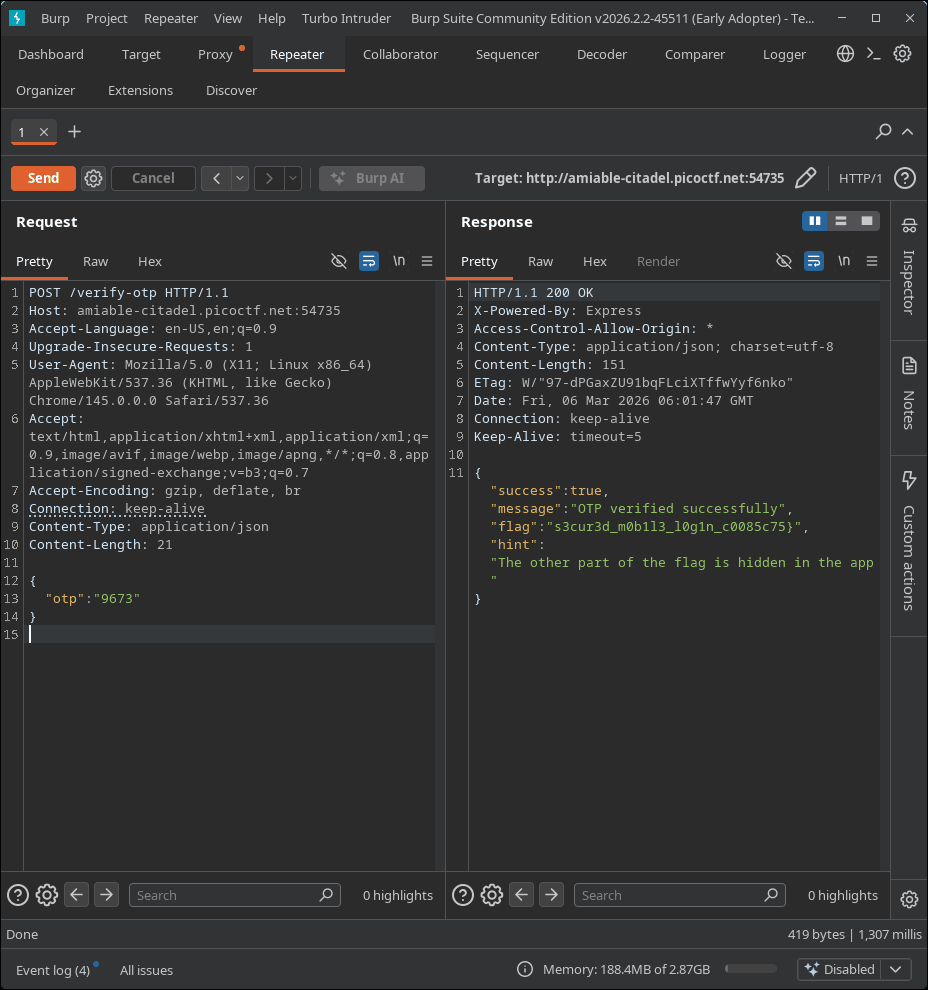Screen dimensions: 928x990
Task: Switch to the Proxy tab
Action: click(x=215, y=54)
